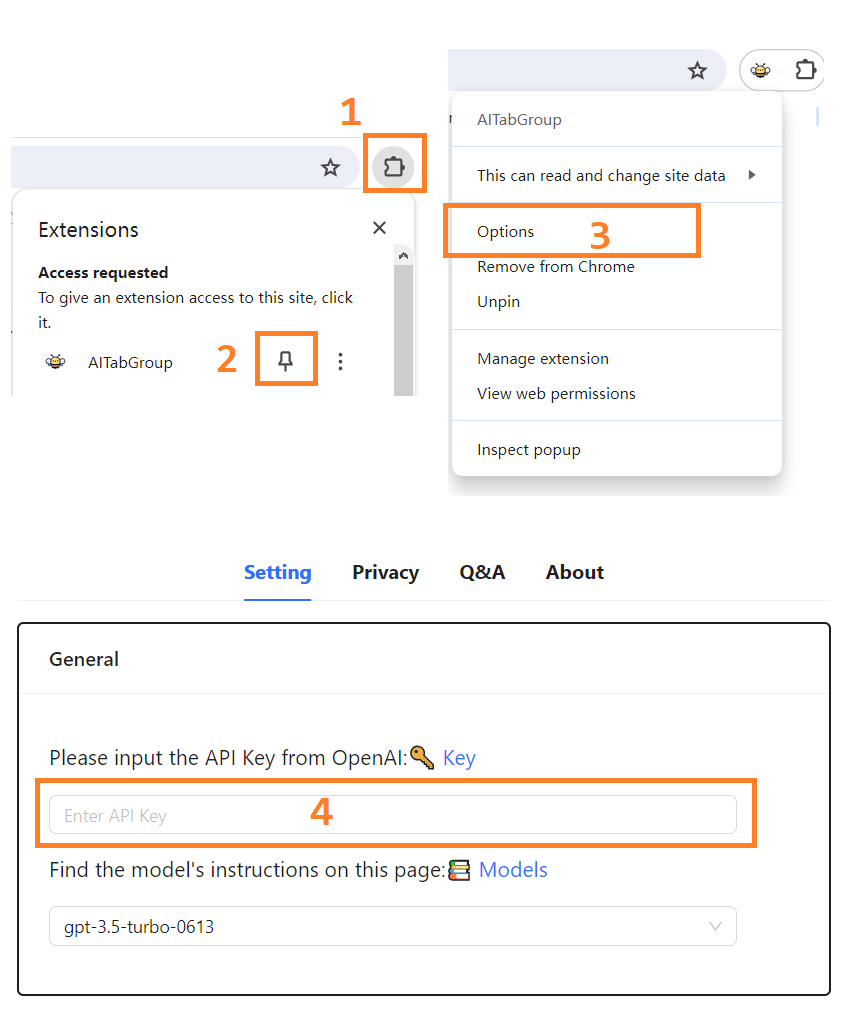Viewport: 855px width, 1015px height.
Task: Switch to the Privacy tab
Action: pos(385,572)
